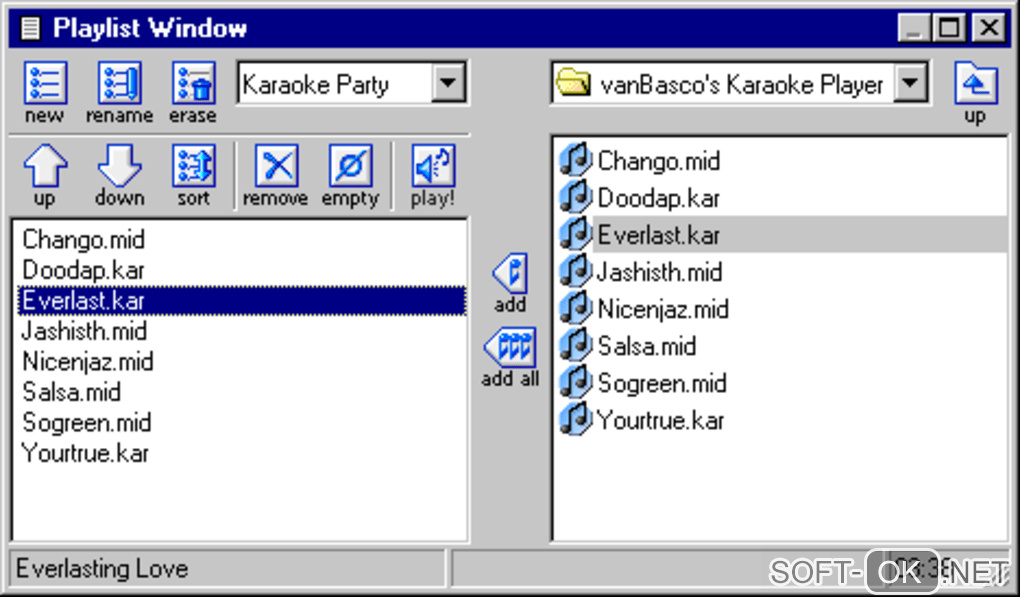Select Sogreen.mid file name in folder browser
Image resolution: width=1020 pixels, height=597 pixels.
click(662, 383)
